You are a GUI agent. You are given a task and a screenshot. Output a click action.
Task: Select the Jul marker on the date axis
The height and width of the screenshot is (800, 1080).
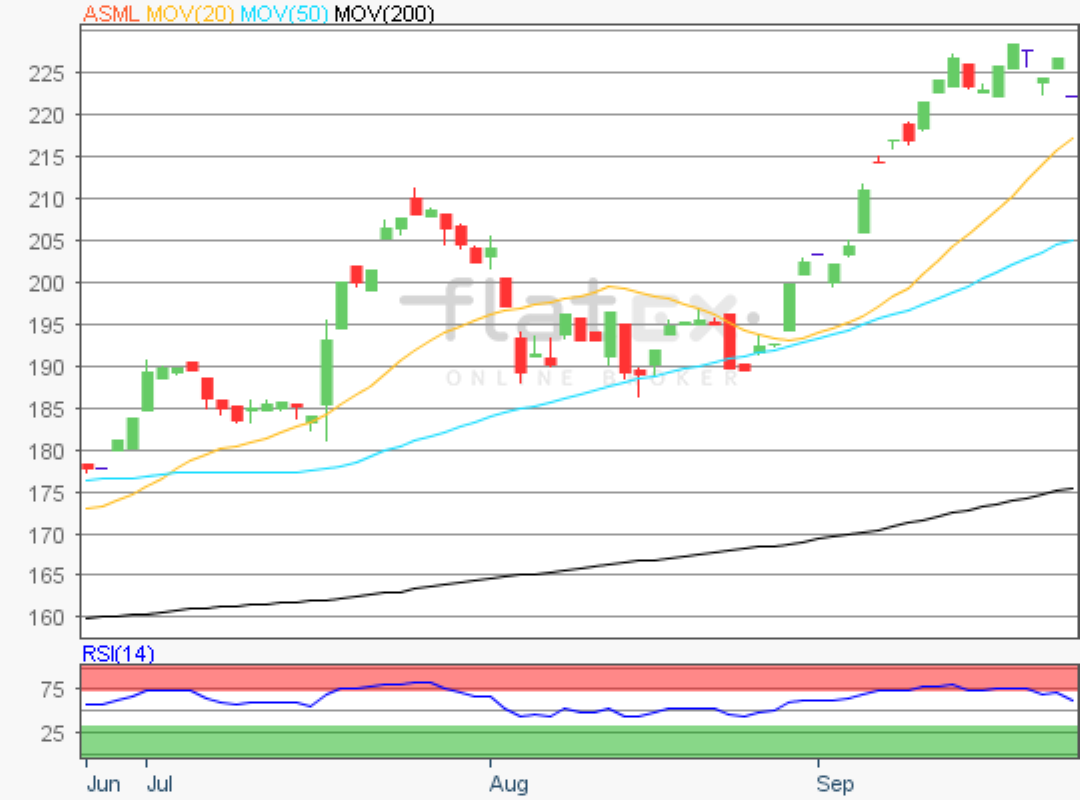coord(158,783)
